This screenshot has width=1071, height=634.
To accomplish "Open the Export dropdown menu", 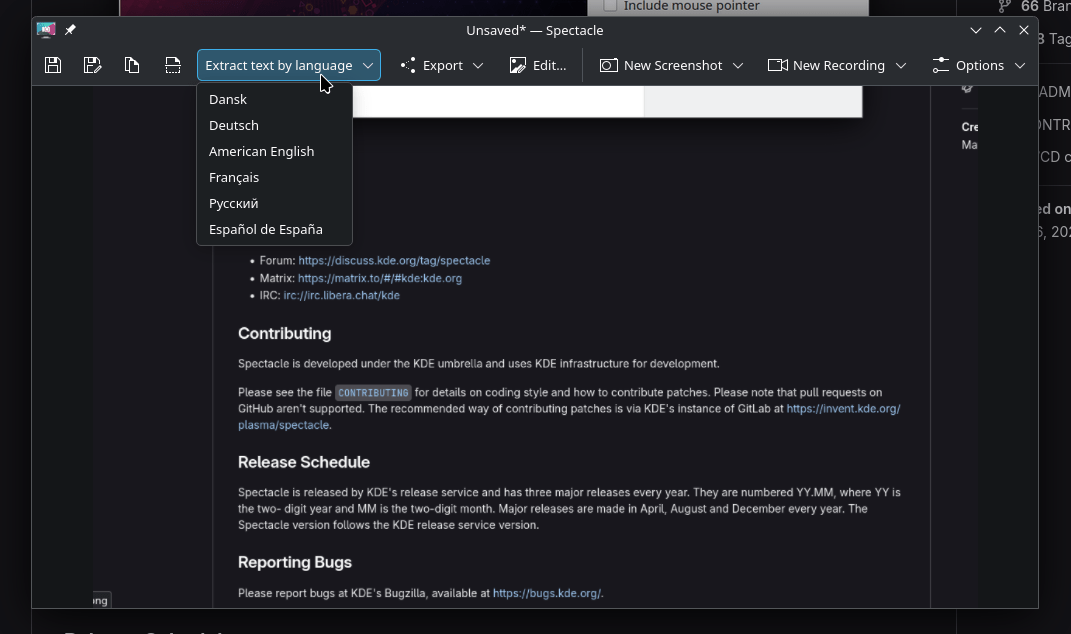I will coord(442,65).
